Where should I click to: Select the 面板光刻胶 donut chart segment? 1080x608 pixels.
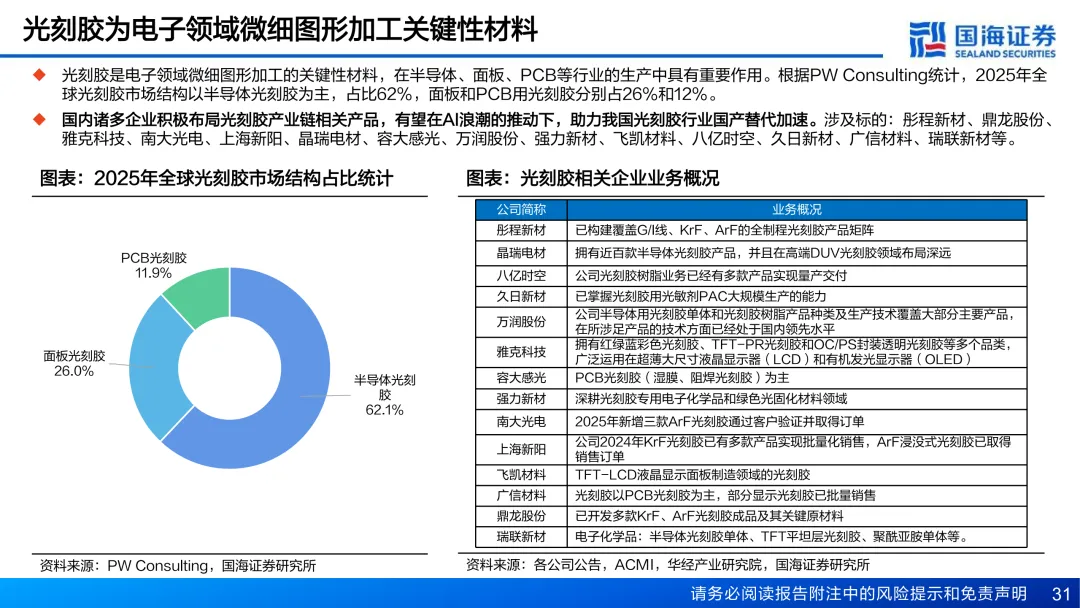click(x=155, y=368)
